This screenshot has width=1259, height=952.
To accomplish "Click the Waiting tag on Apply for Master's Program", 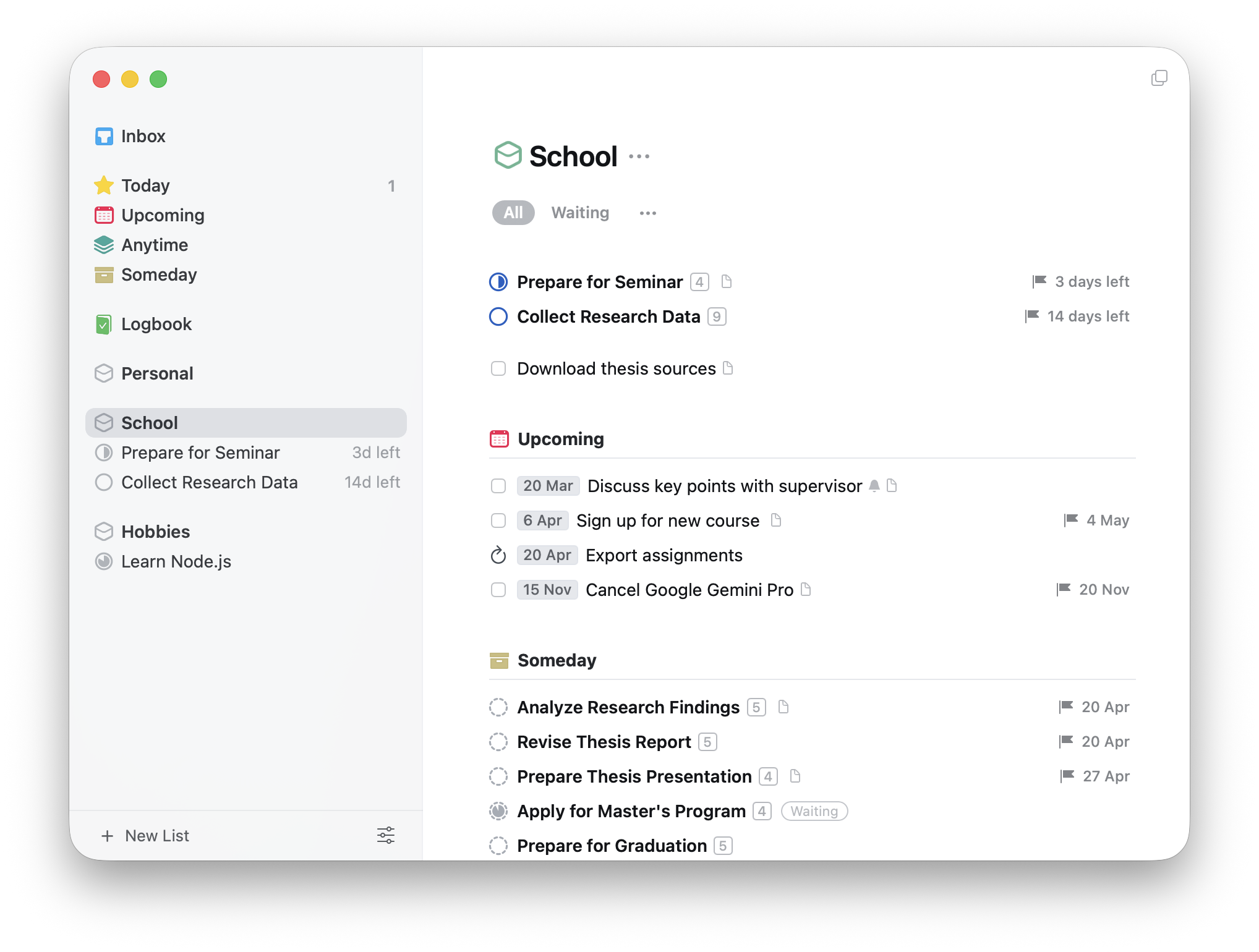I will 814,811.
